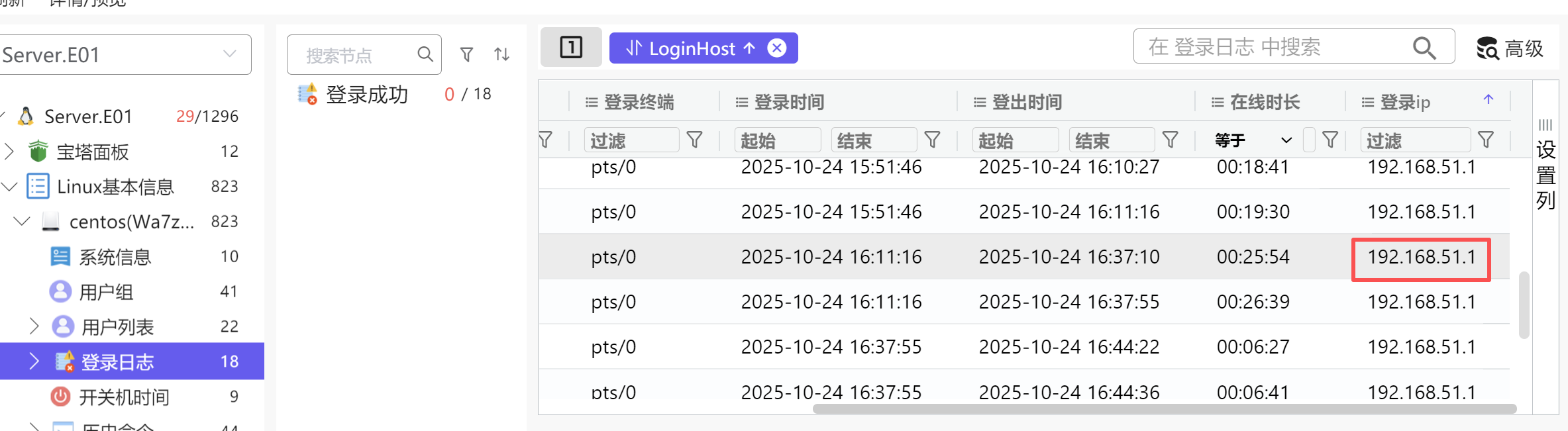Image resolution: width=1568 pixels, height=431 pixels.
Task: Click filter funnel for 在线时长 column
Action: tap(1330, 140)
